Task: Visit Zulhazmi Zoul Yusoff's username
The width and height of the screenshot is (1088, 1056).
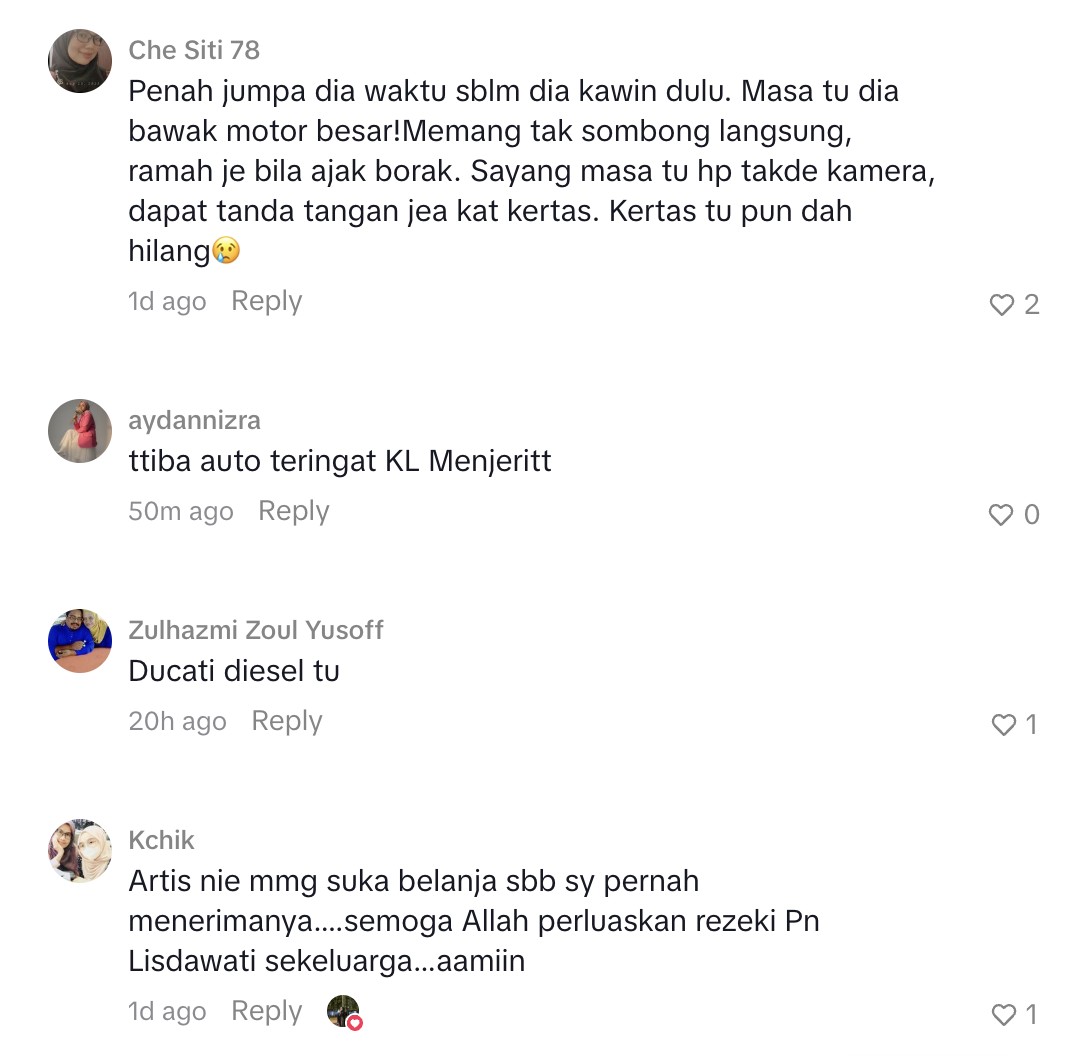Action: 255,630
